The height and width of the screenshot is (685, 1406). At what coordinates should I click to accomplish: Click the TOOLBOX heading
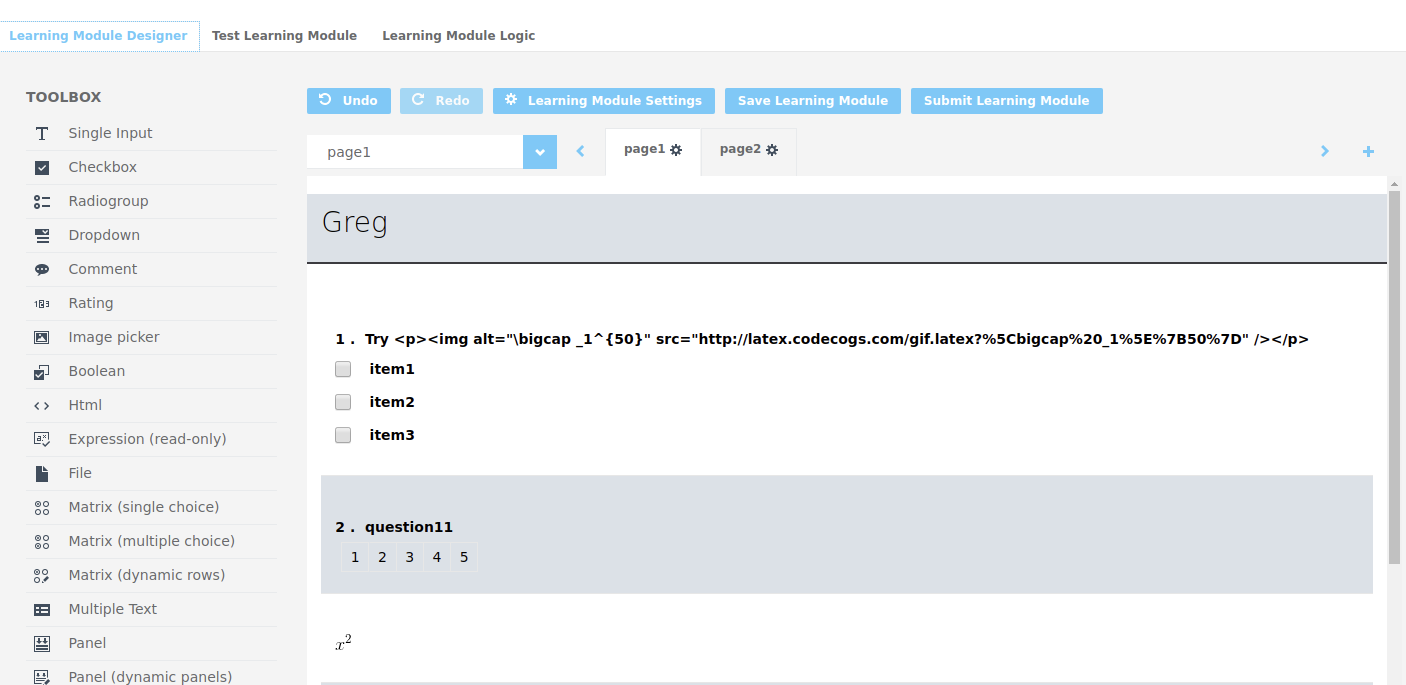(64, 97)
